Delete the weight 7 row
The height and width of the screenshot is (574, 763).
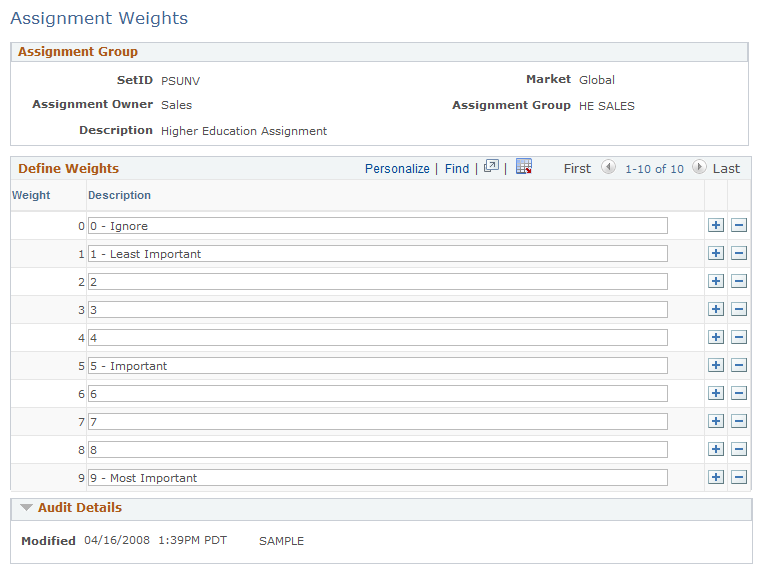pyautogui.click(x=739, y=421)
